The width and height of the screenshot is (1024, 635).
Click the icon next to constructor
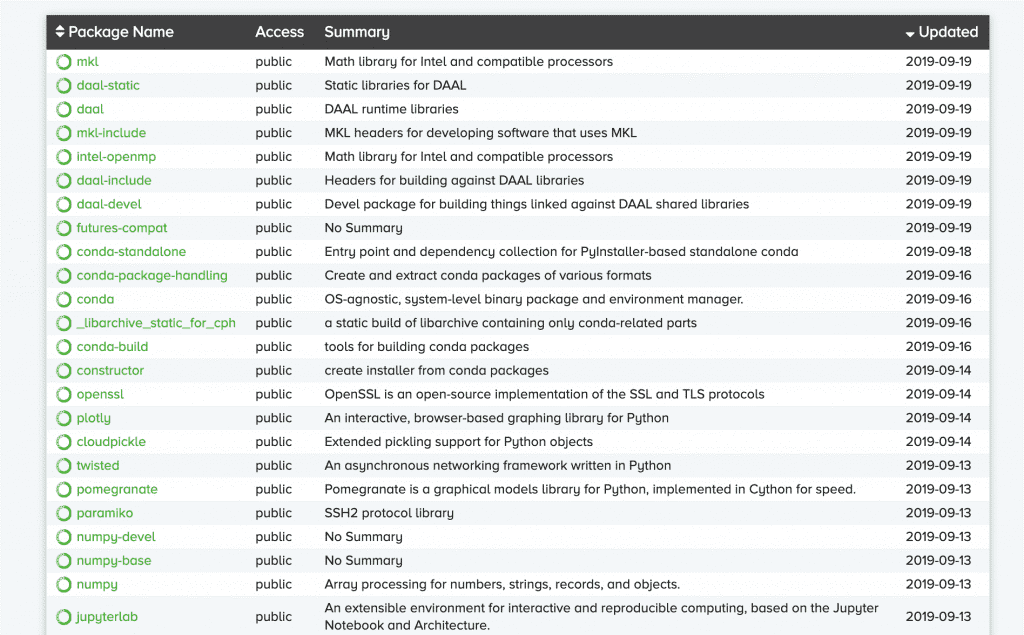pyautogui.click(x=63, y=371)
